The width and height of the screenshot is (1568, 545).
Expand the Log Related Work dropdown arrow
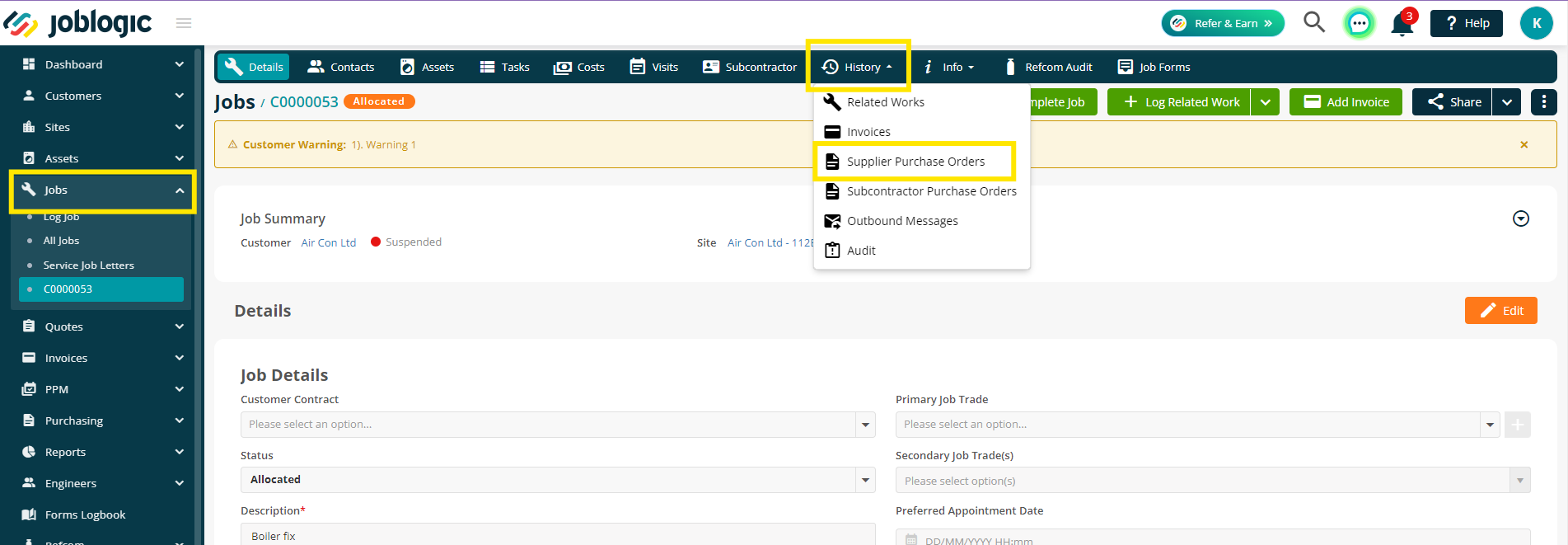pos(1266,102)
